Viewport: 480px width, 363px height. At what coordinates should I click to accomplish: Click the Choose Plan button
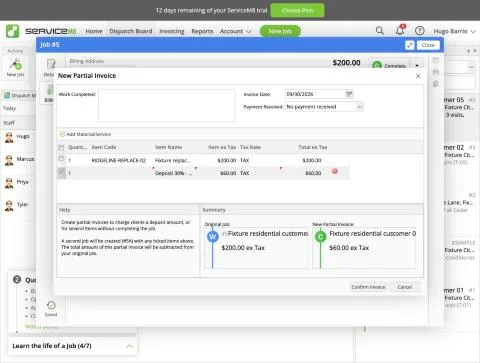tap(297, 10)
